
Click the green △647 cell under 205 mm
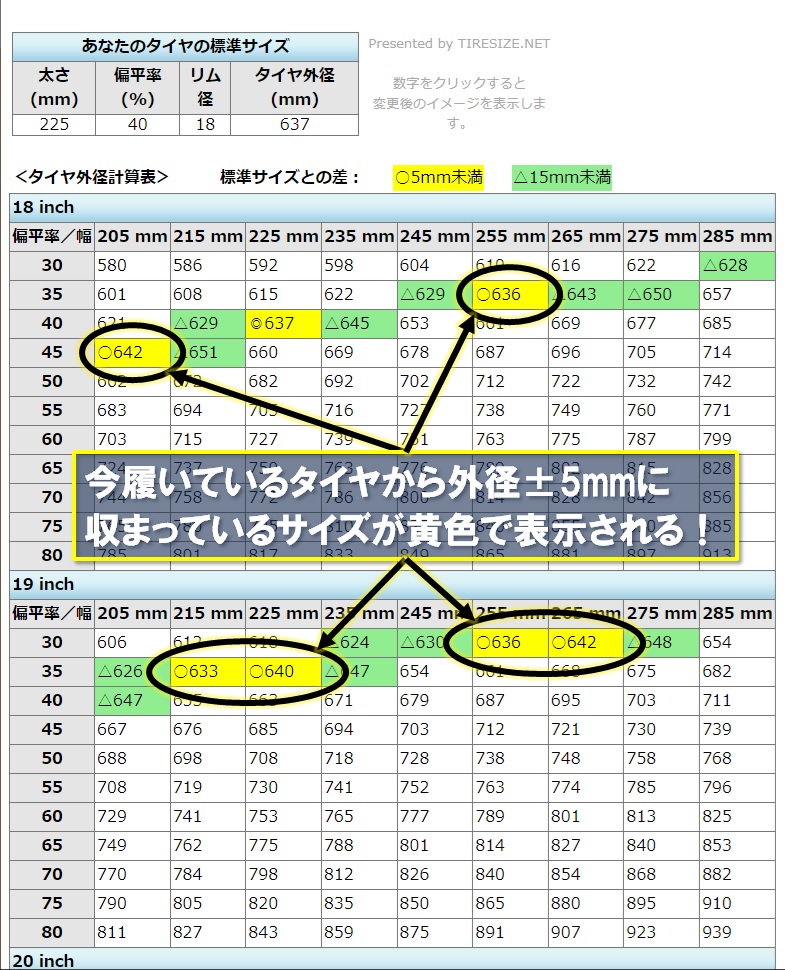132,700
